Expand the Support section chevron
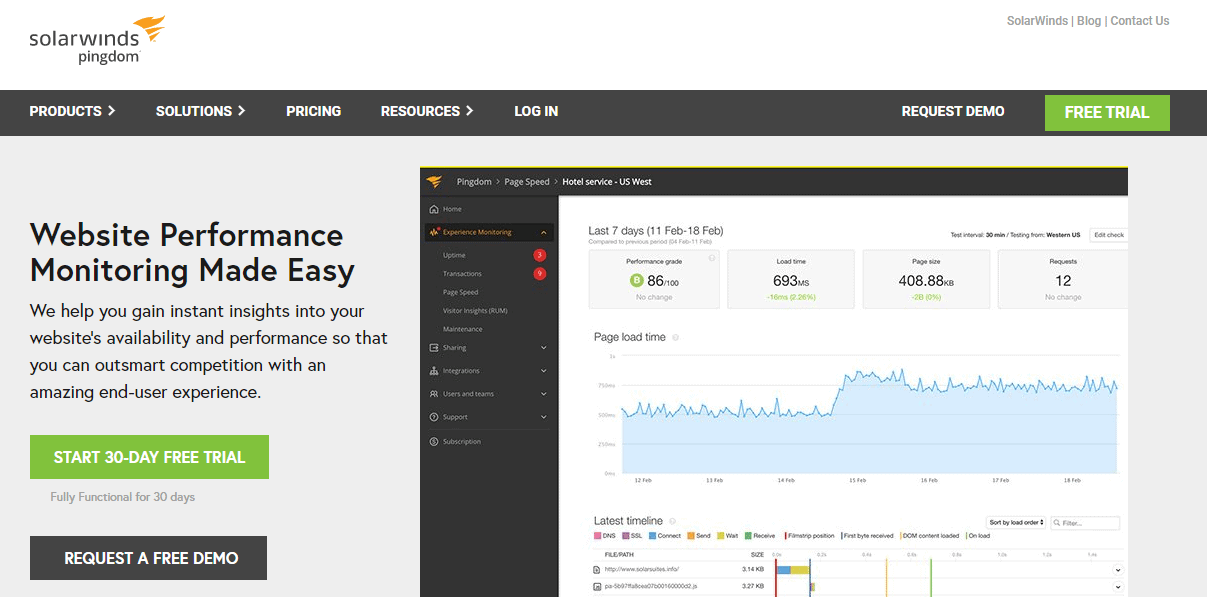The width and height of the screenshot is (1207, 597). pos(544,417)
